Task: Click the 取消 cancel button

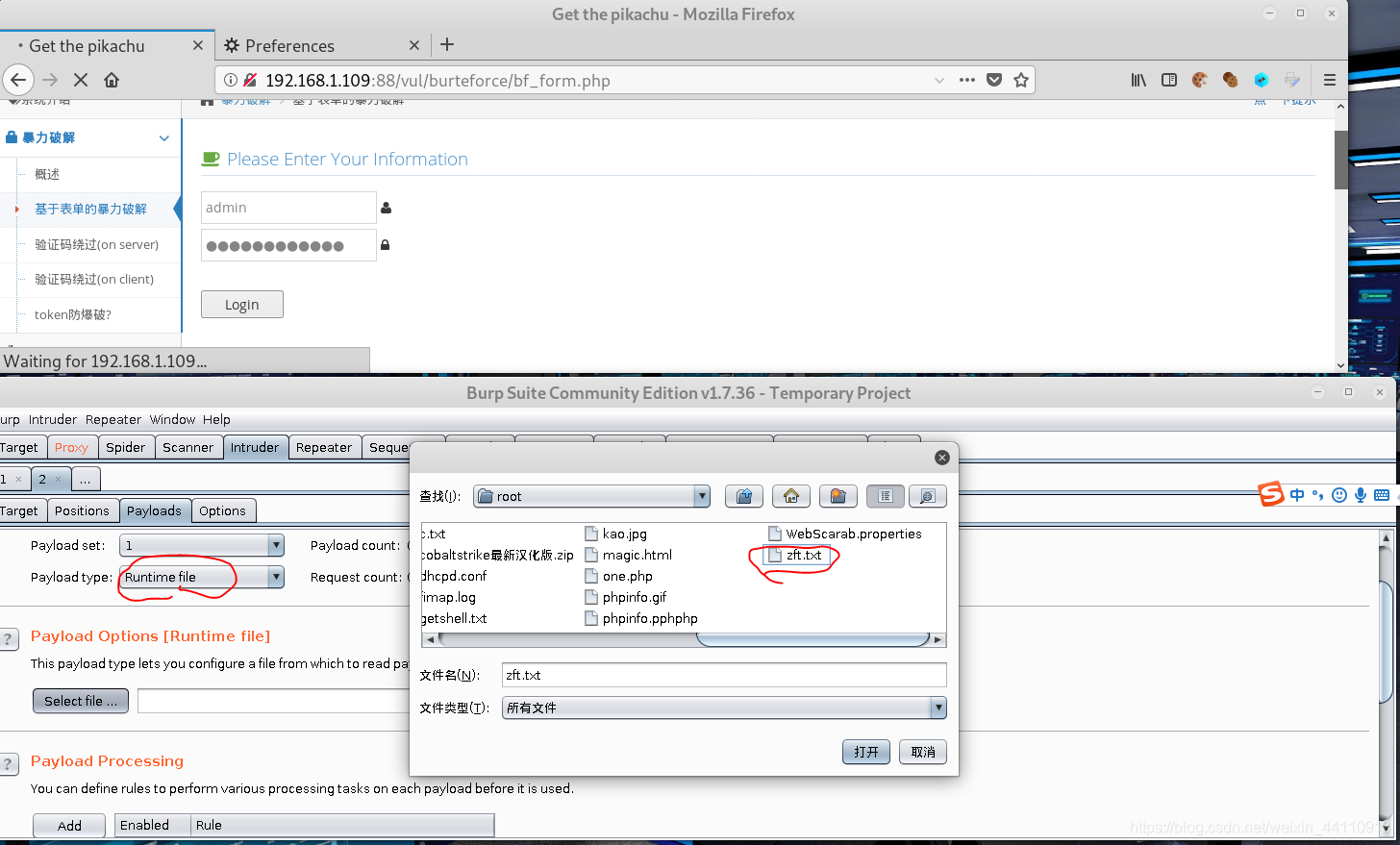Action: [923, 752]
